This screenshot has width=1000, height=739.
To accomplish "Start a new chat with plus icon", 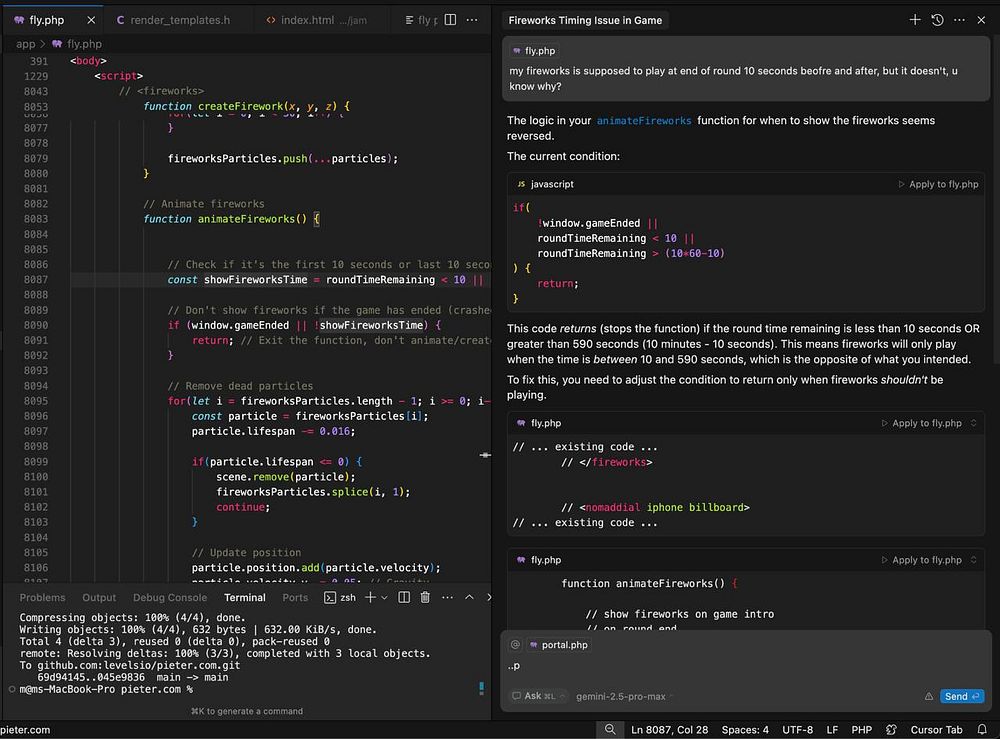I will [x=915, y=20].
